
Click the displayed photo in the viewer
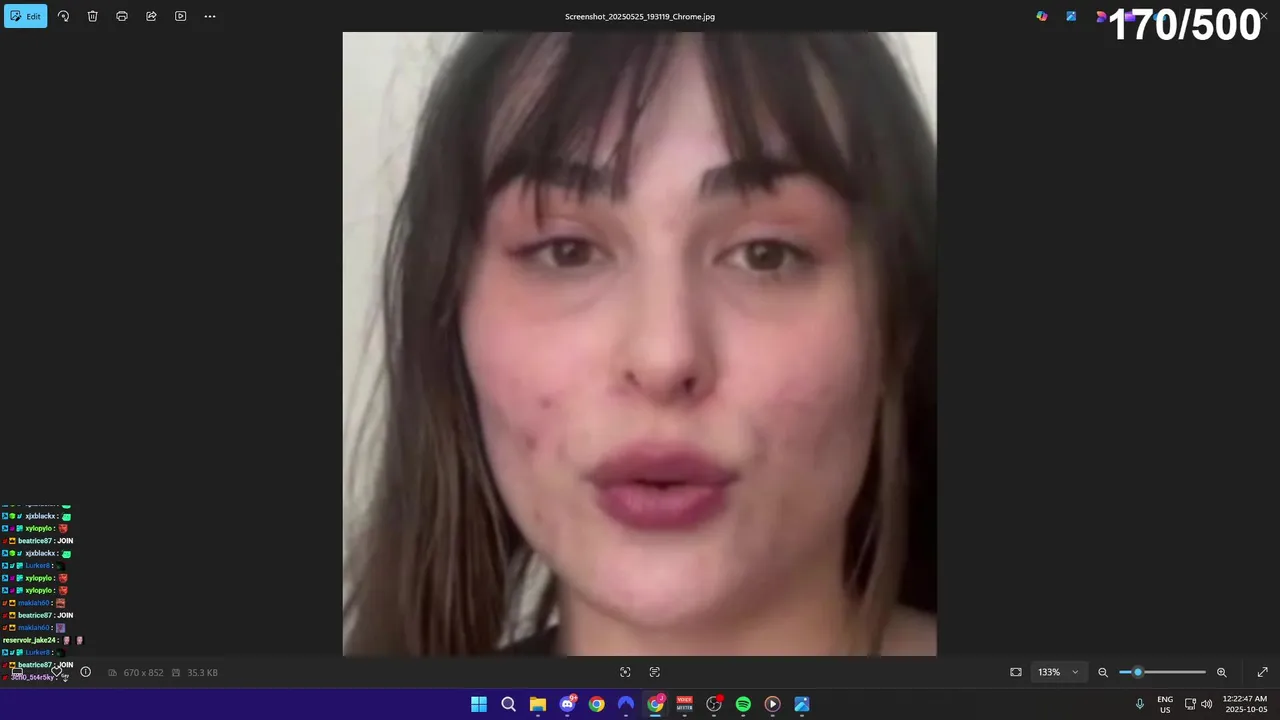tap(640, 344)
